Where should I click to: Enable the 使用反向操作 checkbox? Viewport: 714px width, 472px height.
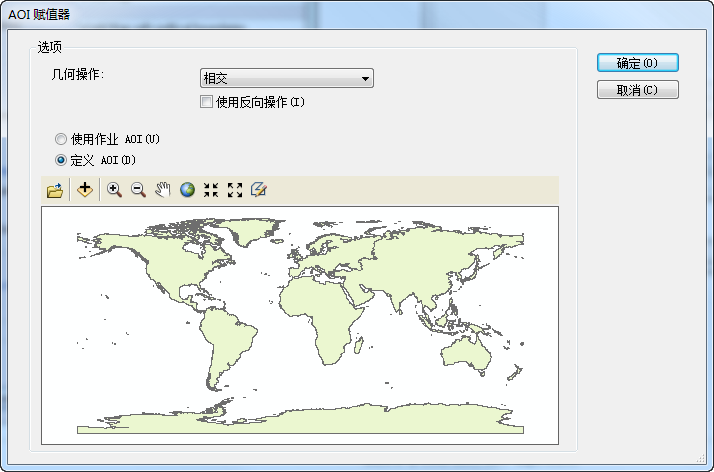[x=207, y=102]
